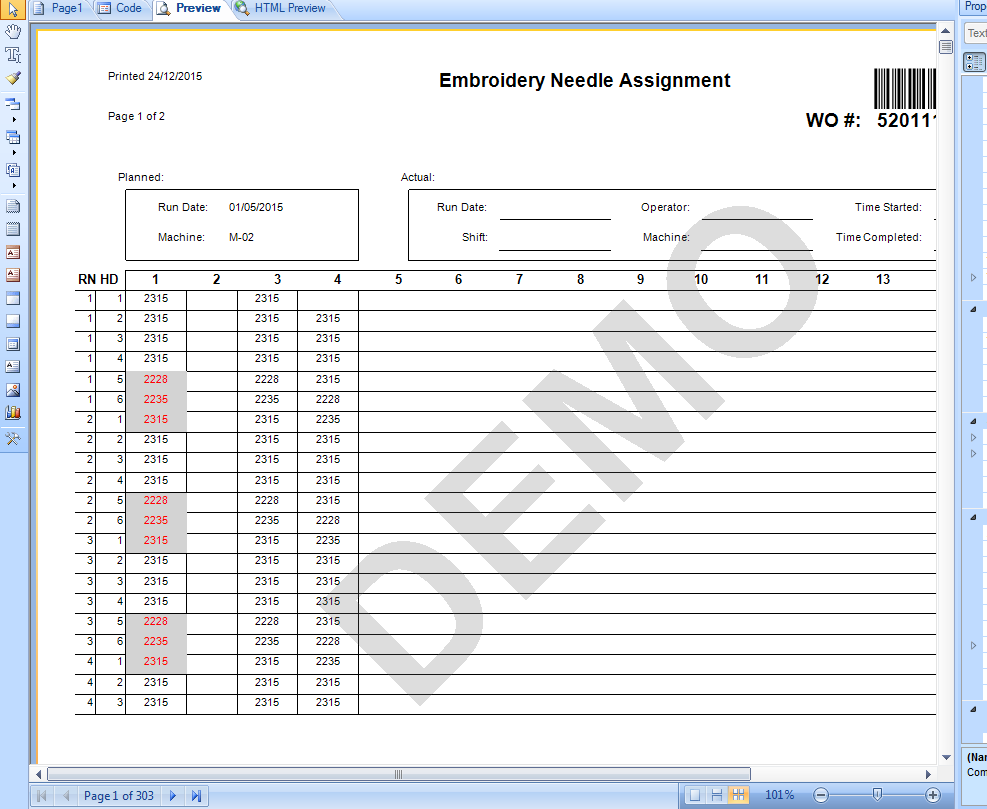Viewport: 987px width, 809px height.
Task: Click the 101% zoom level label
Action: pyautogui.click(x=779, y=795)
